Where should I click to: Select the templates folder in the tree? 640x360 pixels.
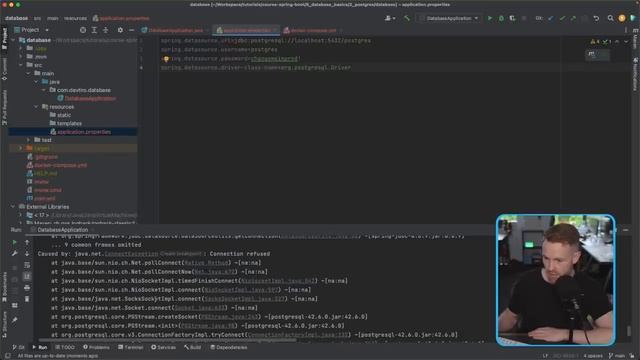tap(66, 124)
